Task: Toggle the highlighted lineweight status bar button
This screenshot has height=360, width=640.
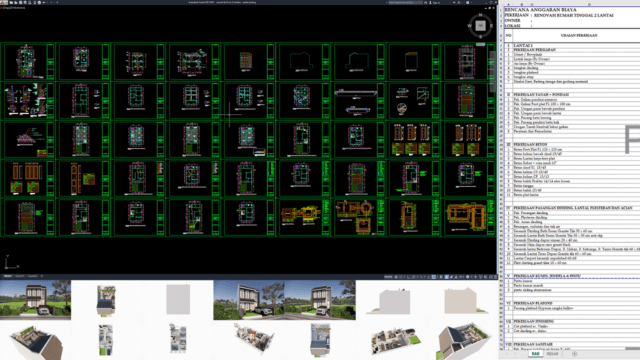Action: coord(447,277)
